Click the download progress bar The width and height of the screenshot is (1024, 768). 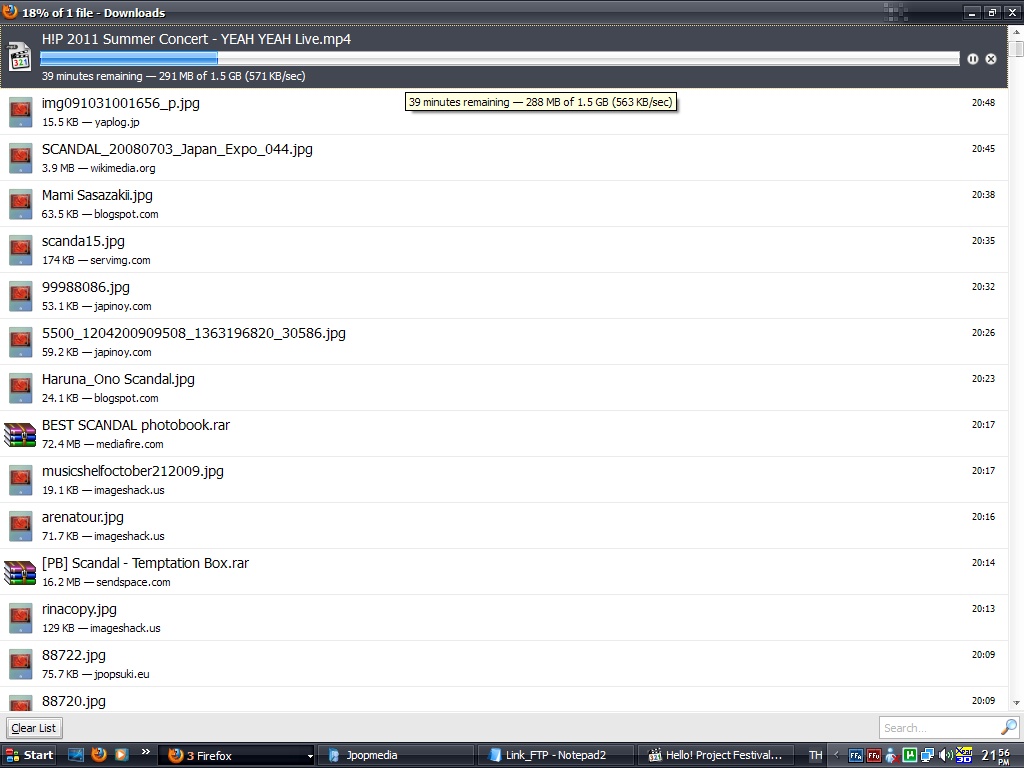[500, 59]
